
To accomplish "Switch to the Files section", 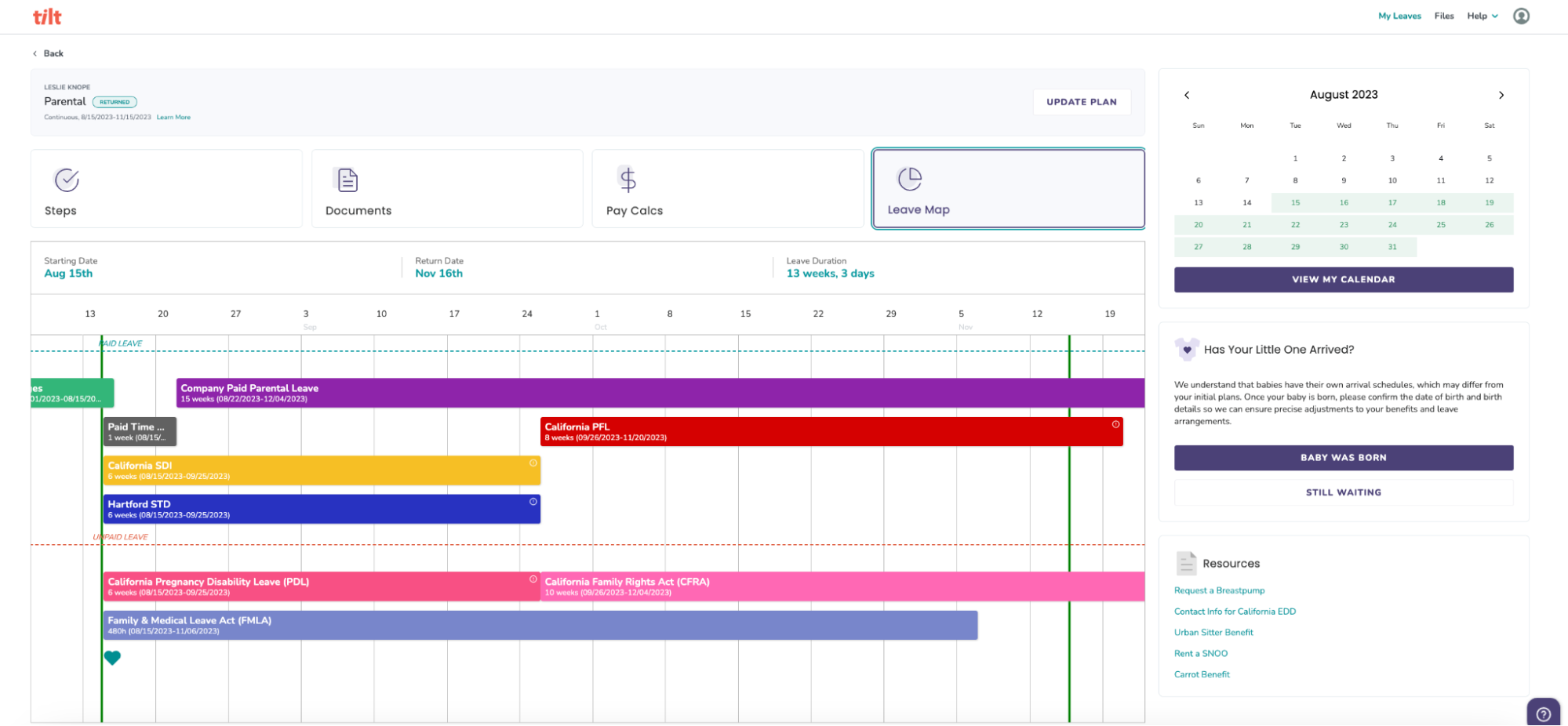I will tap(1443, 16).
